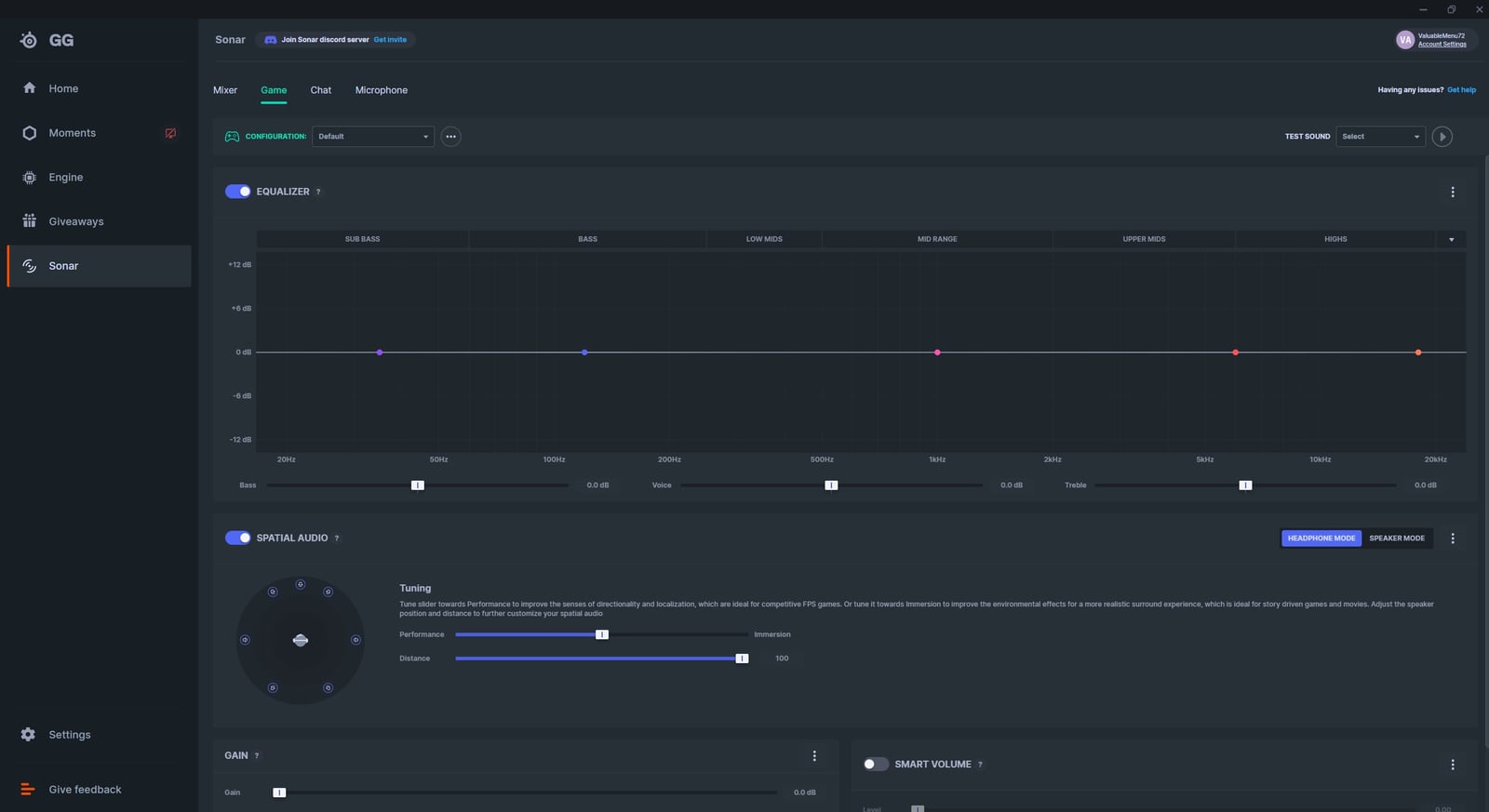Click the Gain help question mark
The width and height of the screenshot is (1489, 812).
coord(257,756)
